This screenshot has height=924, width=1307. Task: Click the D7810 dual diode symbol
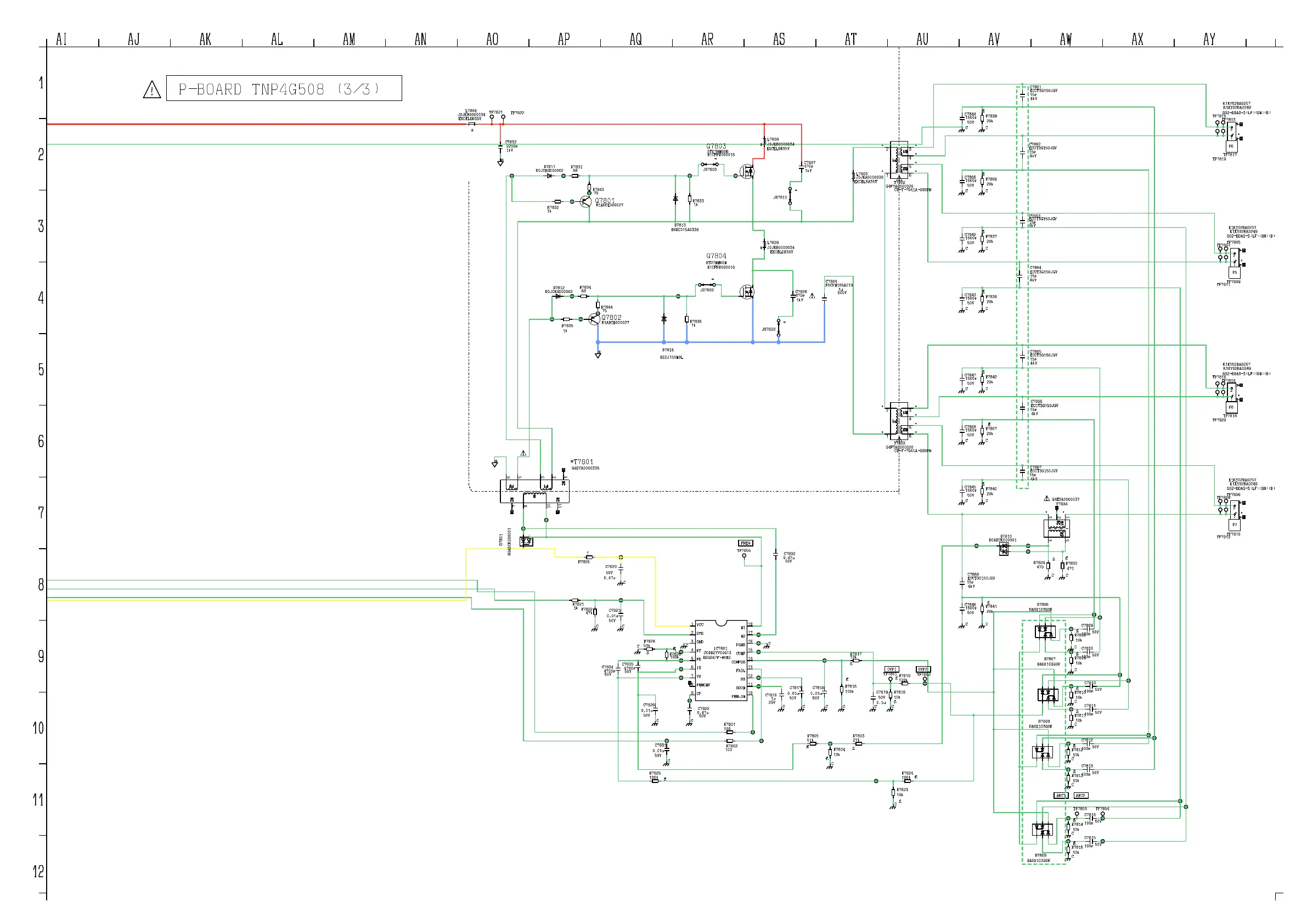tap(1004, 549)
